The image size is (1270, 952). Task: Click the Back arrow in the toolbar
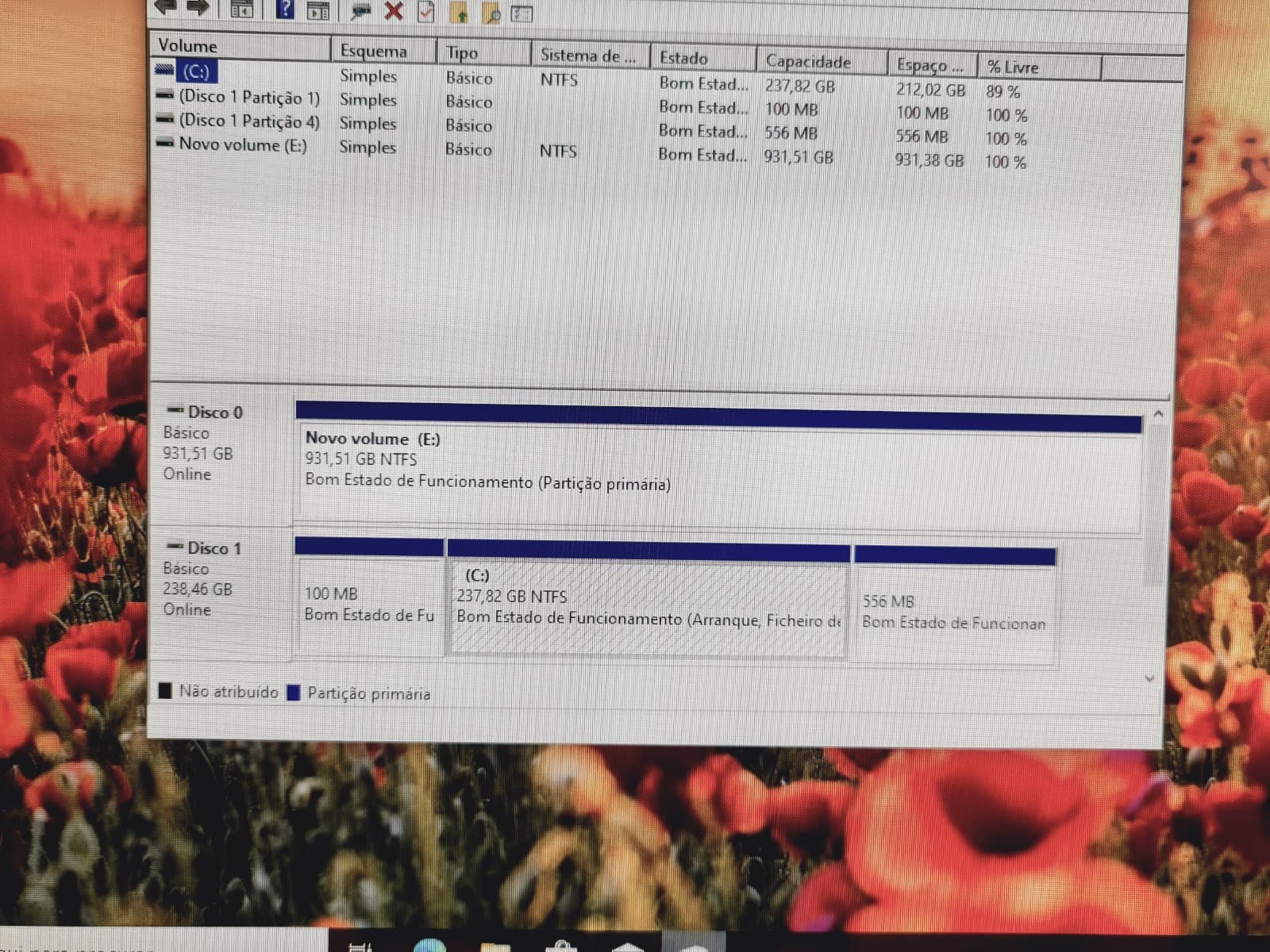pos(165,6)
